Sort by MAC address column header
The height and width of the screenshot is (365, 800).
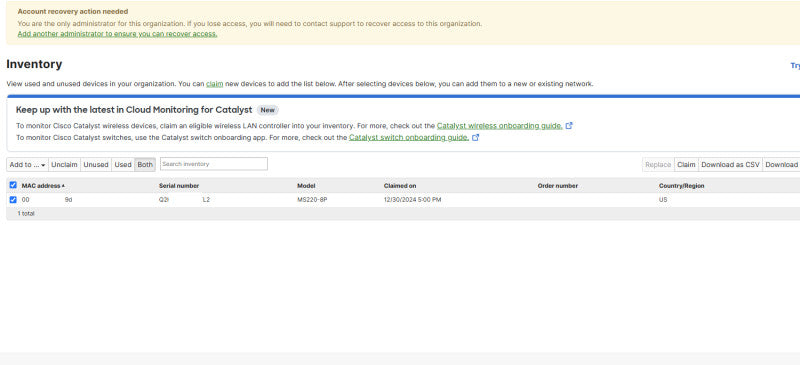(x=43, y=186)
